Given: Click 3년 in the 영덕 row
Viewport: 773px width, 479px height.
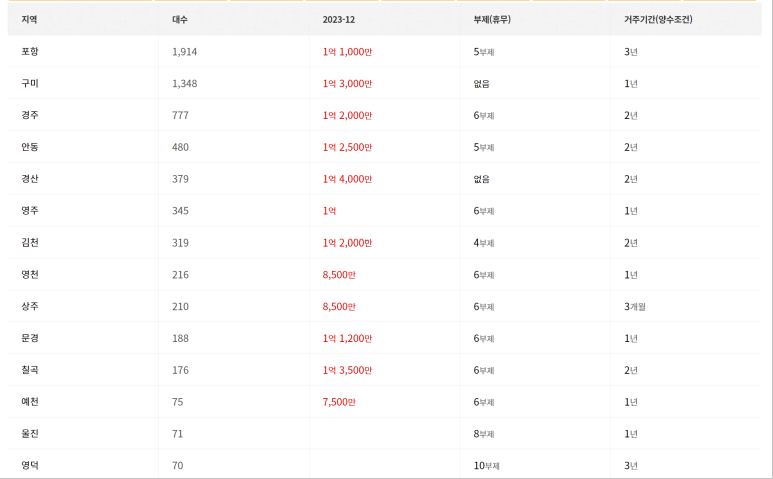Looking at the screenshot, I should (x=631, y=466).
